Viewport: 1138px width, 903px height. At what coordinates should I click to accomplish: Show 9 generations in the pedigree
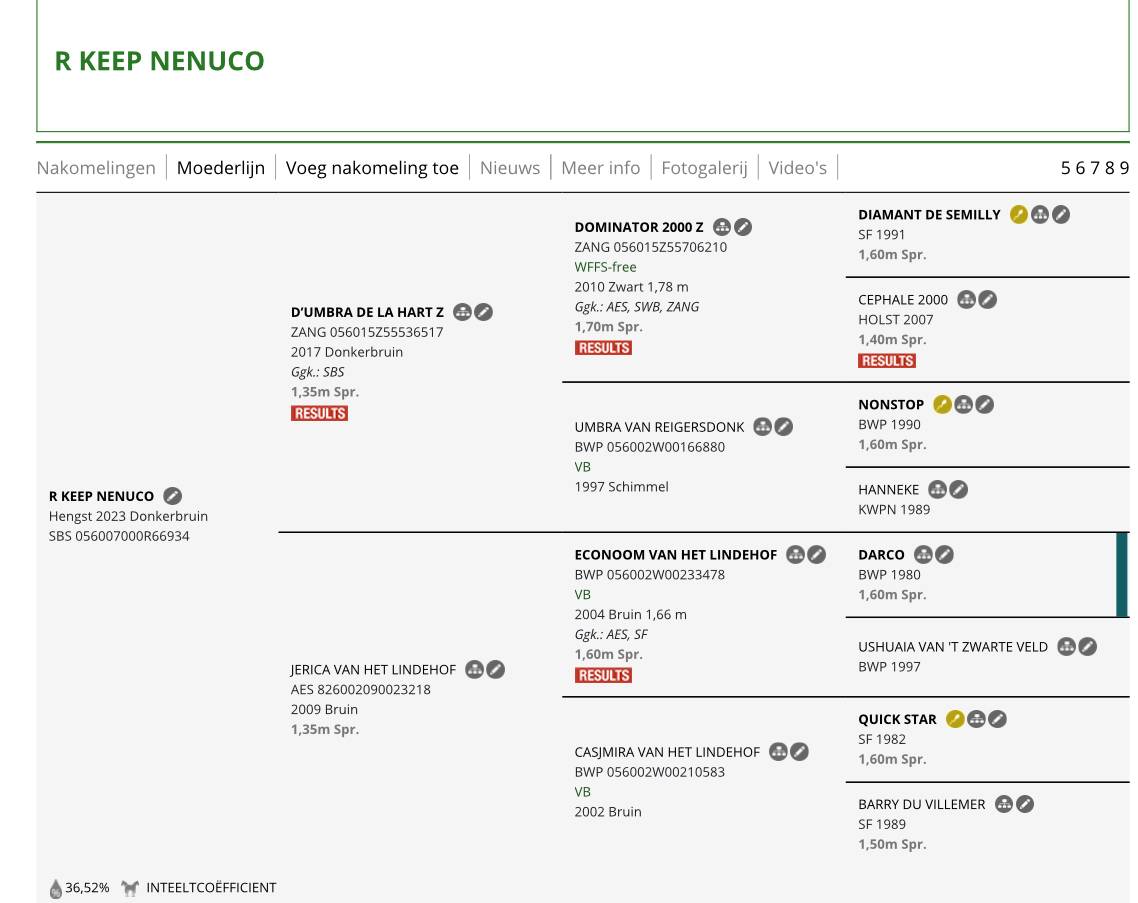coord(1124,167)
